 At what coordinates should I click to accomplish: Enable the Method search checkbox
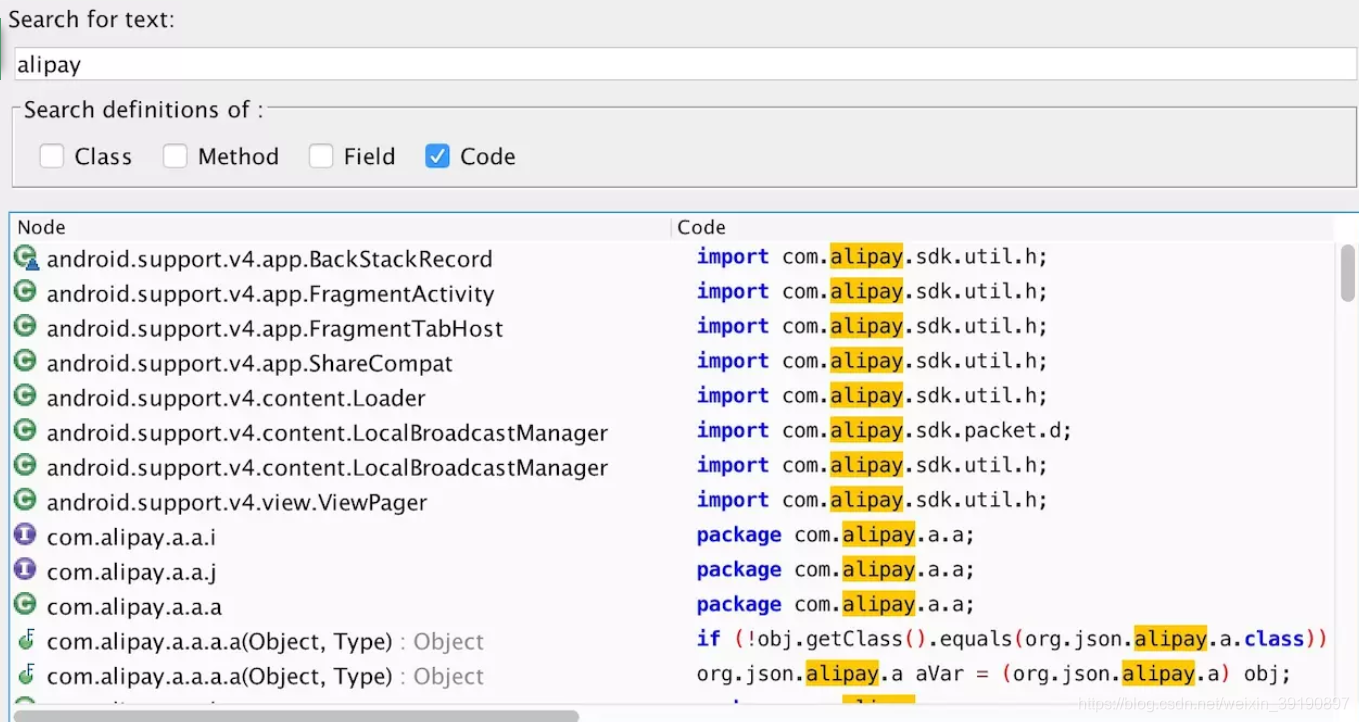click(x=175, y=156)
